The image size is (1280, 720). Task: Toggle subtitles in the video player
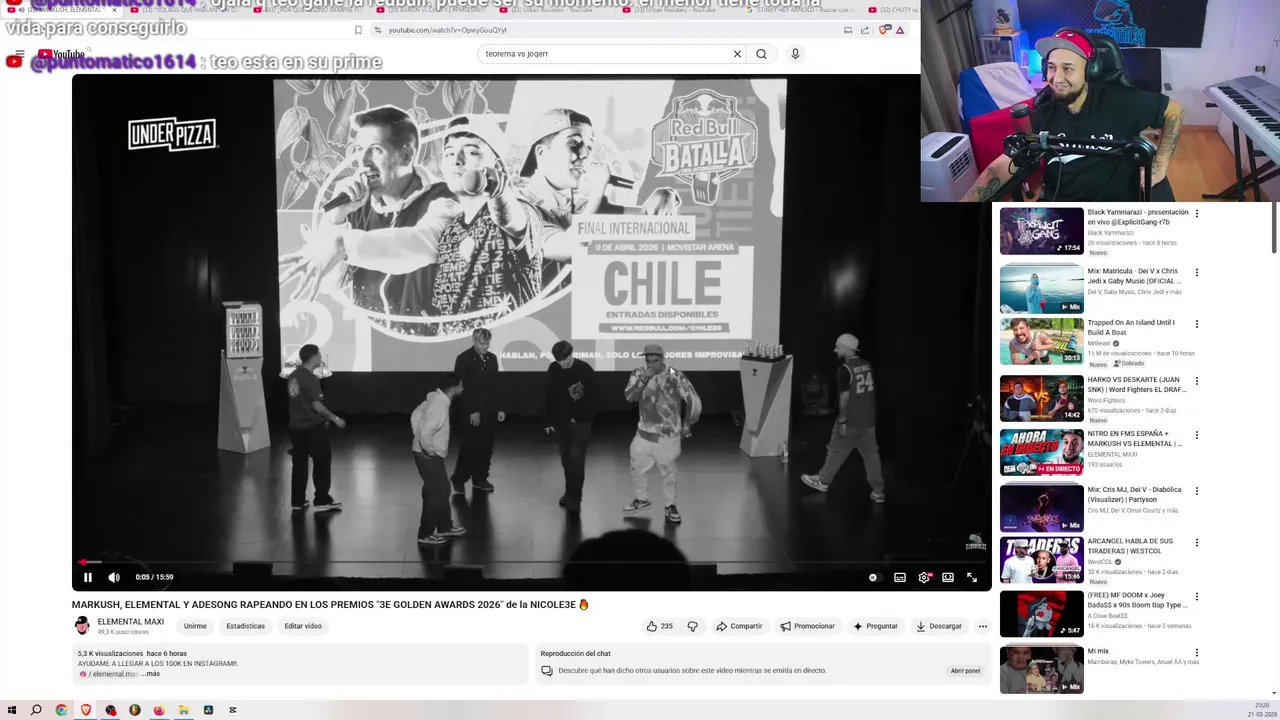click(x=900, y=577)
